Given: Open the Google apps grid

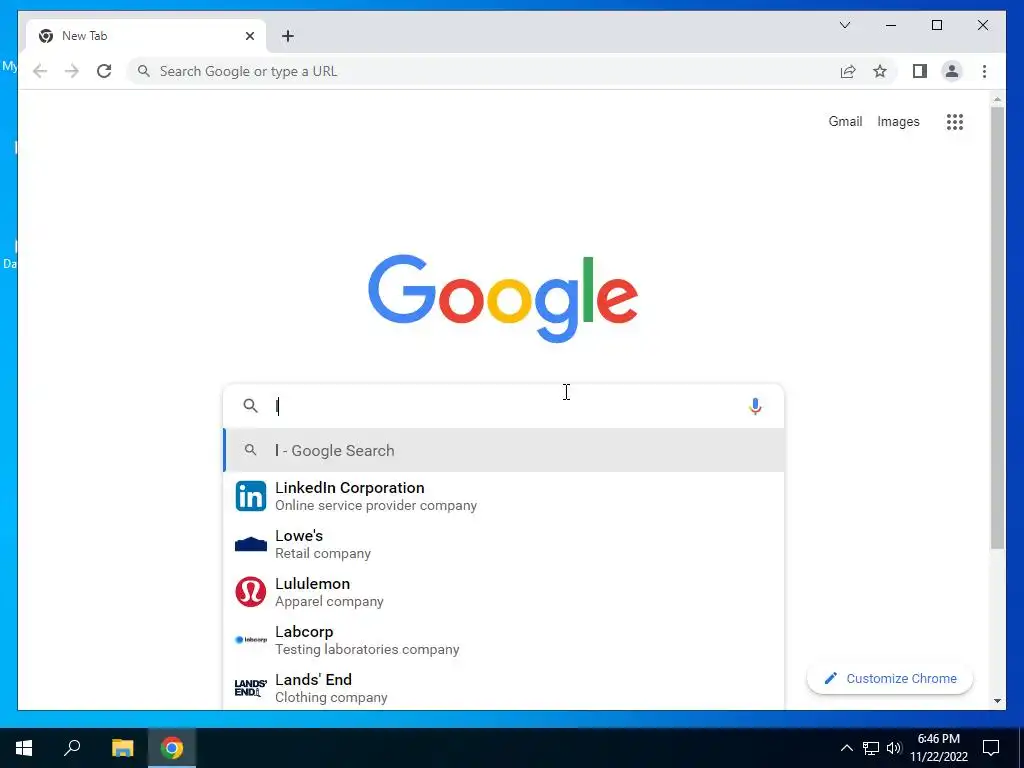Looking at the screenshot, I should point(955,121).
